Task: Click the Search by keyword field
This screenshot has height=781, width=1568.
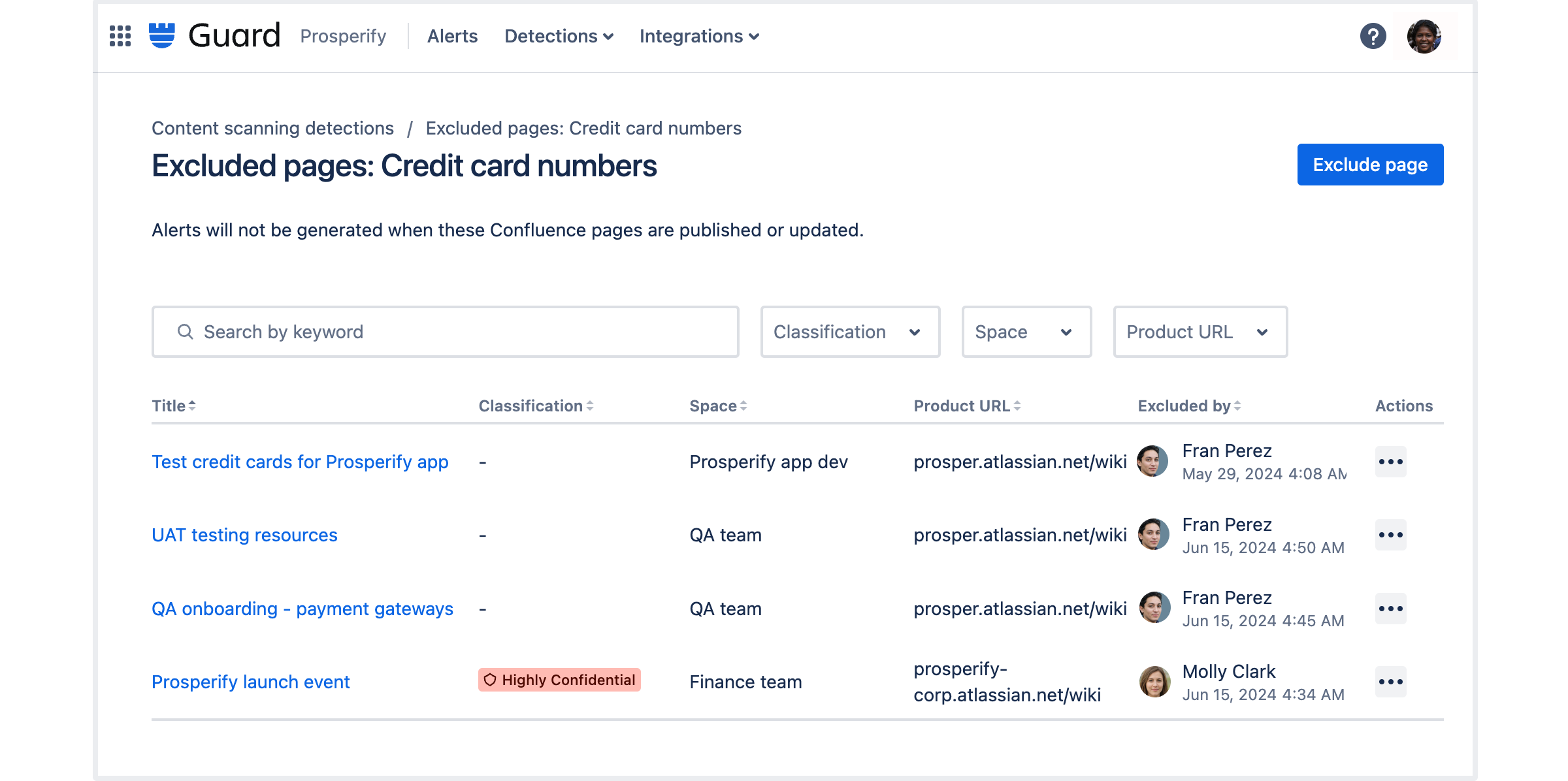Action: tap(446, 332)
